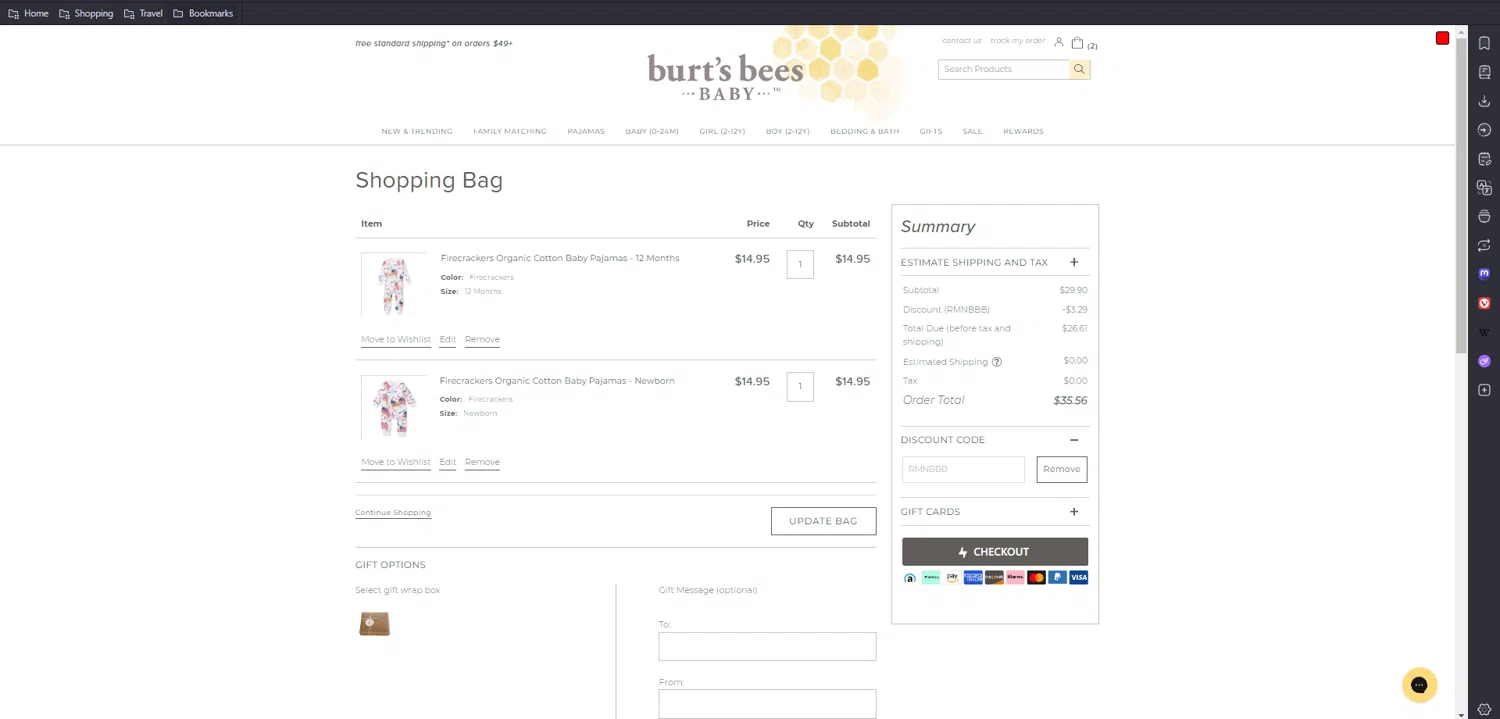1500x719 pixels.
Task: Open Baby (0-24M) menu
Action: pyautogui.click(x=652, y=131)
